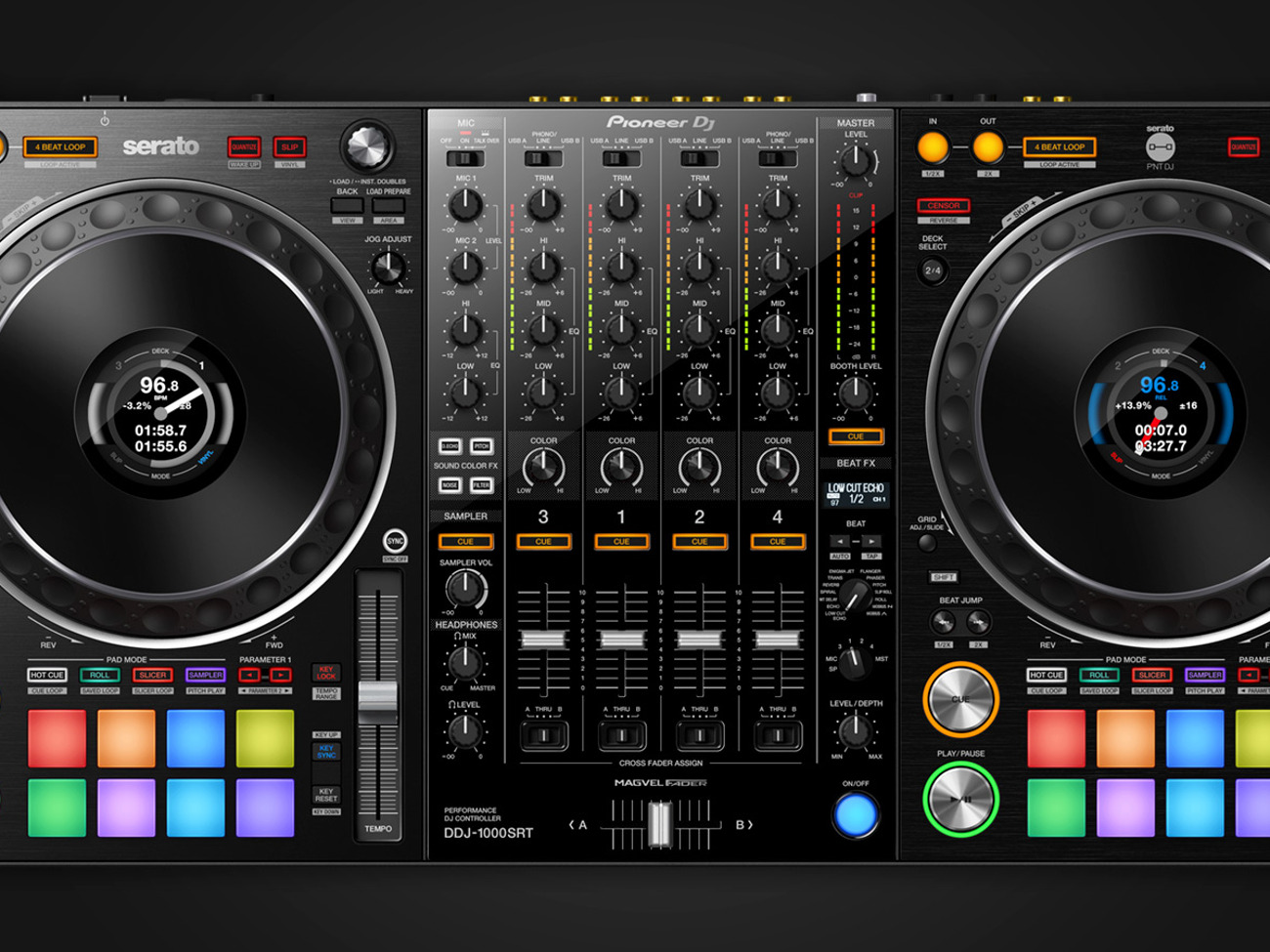Select left deck HOT CUE pad mode
This screenshot has height=952, width=1270.
click(47, 675)
